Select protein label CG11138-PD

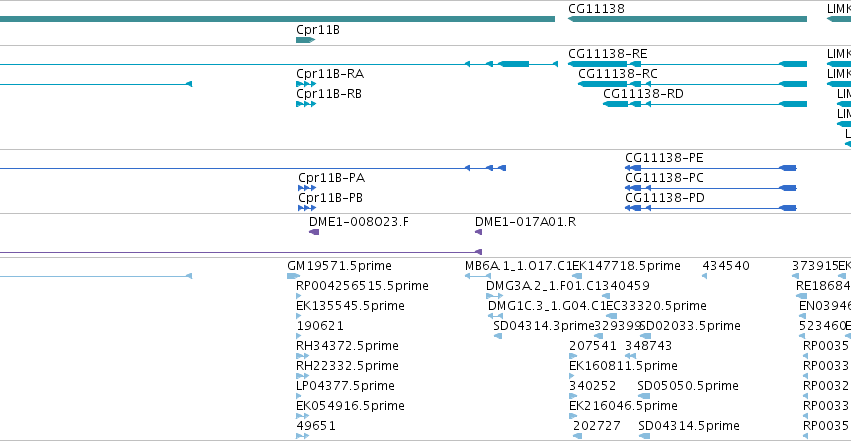665,198
